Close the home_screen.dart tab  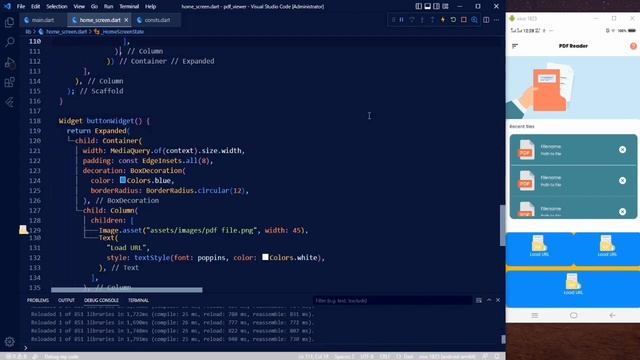pyautogui.click(x=127, y=20)
